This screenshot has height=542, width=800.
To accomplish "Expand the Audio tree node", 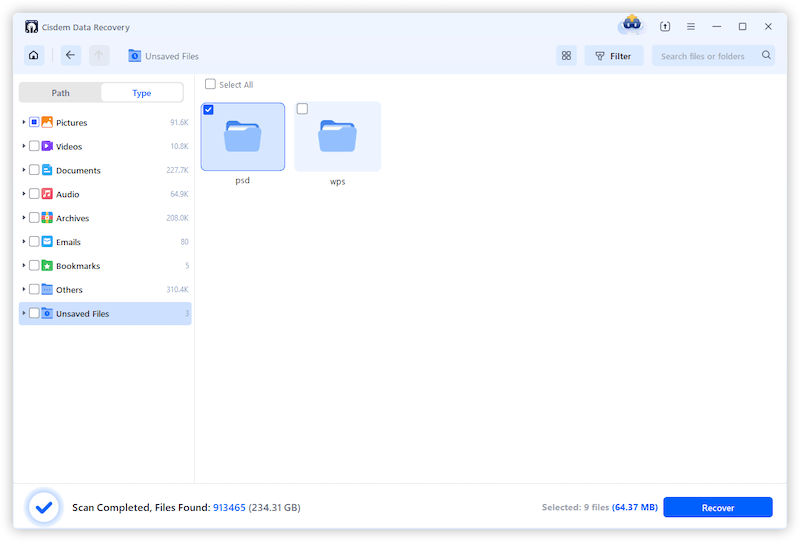I will click(23, 194).
